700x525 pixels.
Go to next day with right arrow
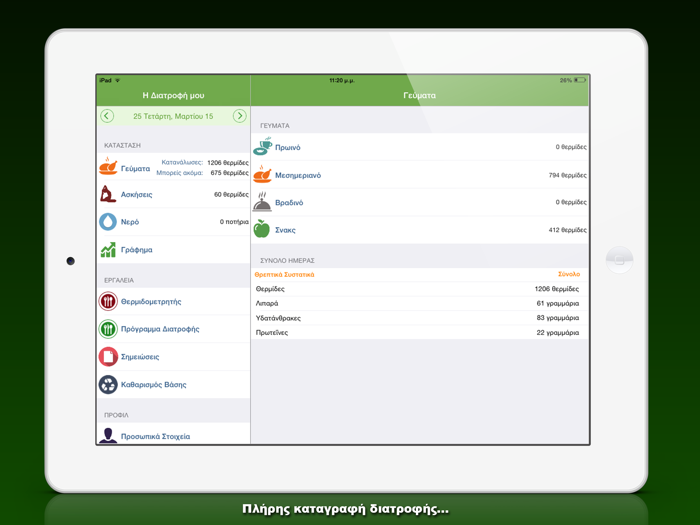240,116
